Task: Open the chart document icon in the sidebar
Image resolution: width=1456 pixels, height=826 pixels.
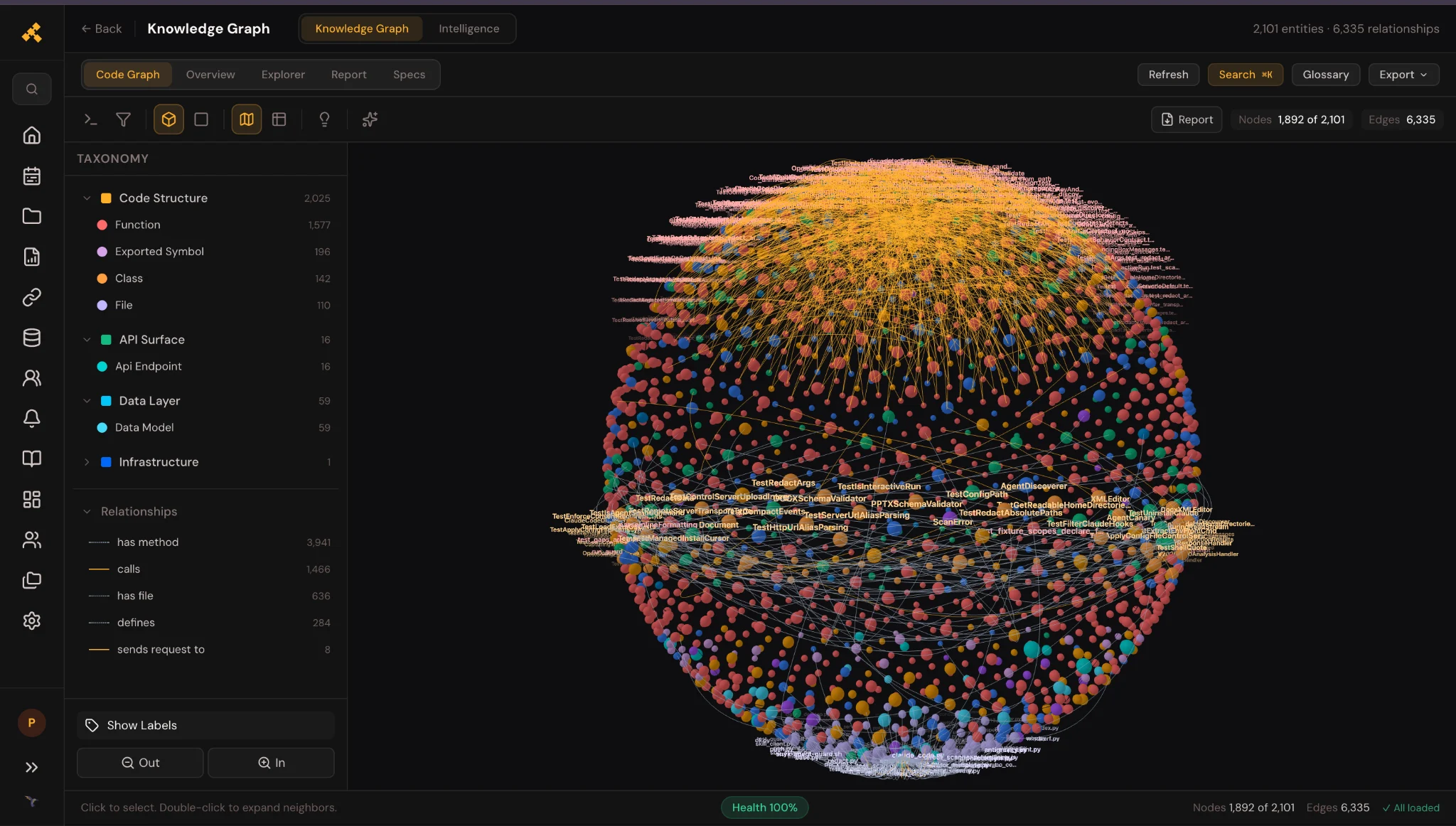Action: pos(32,257)
